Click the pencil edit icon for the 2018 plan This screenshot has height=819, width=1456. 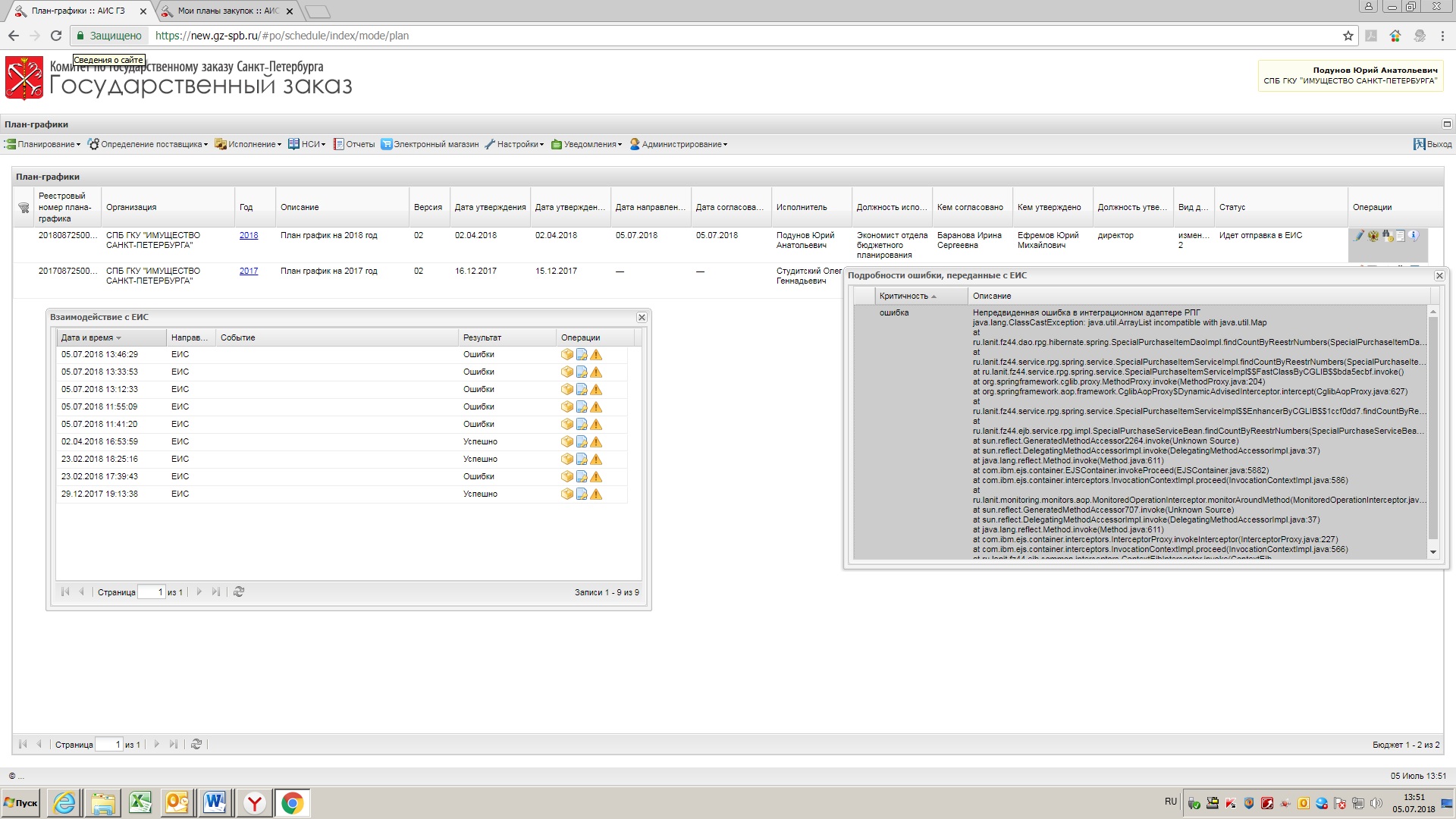[1359, 236]
